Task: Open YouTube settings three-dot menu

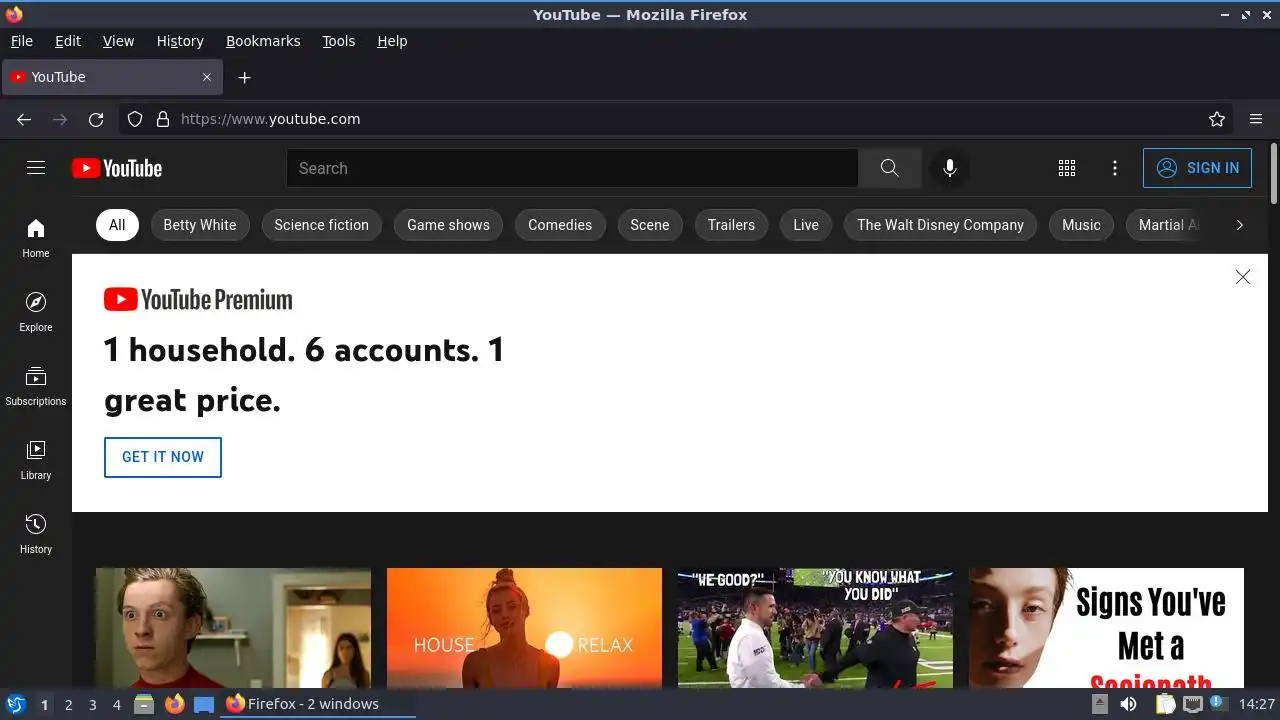Action: [x=1115, y=168]
